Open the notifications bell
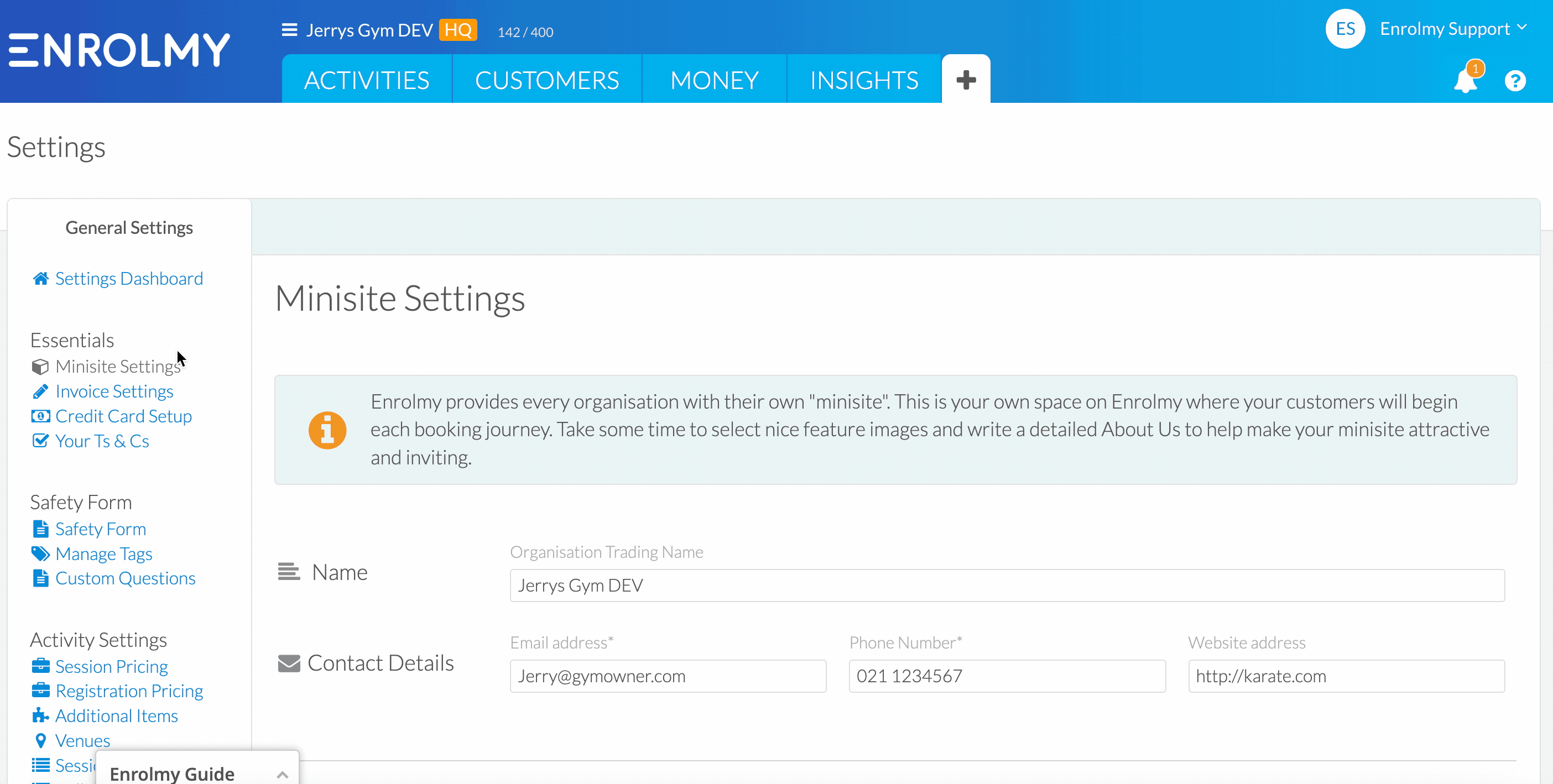The height and width of the screenshot is (784, 1553). point(1466,81)
